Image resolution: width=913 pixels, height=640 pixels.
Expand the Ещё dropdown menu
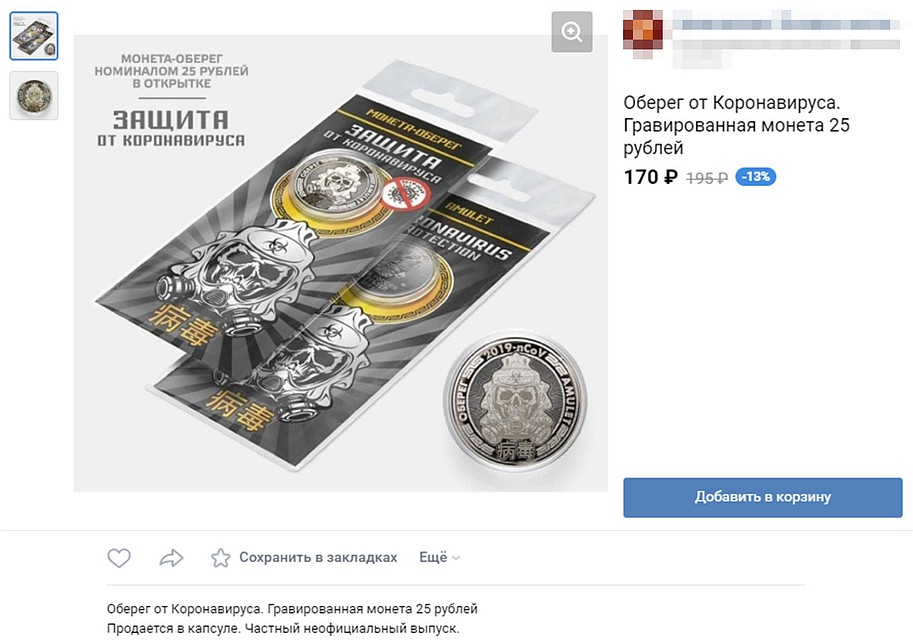click(x=440, y=557)
